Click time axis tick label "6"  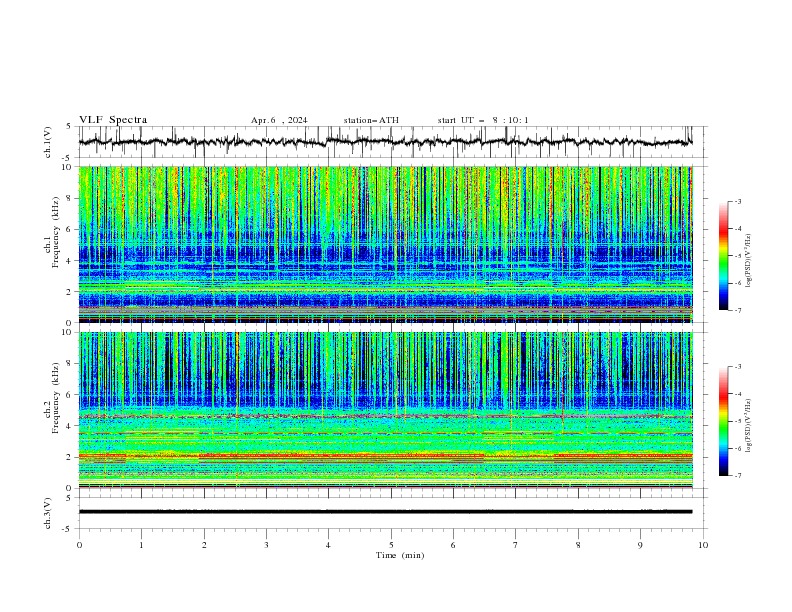pos(453,545)
